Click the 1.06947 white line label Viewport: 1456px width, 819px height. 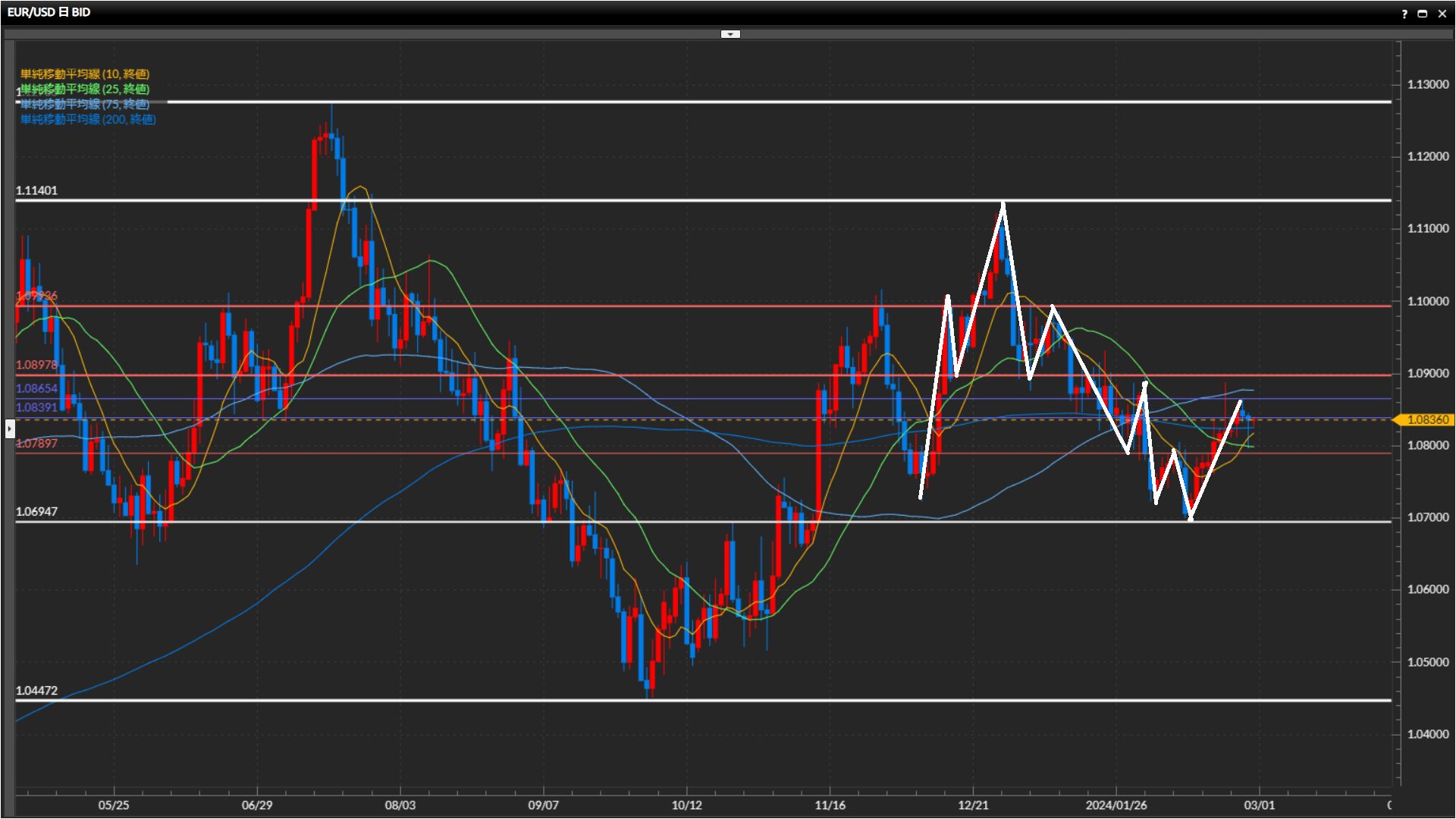[x=36, y=512]
